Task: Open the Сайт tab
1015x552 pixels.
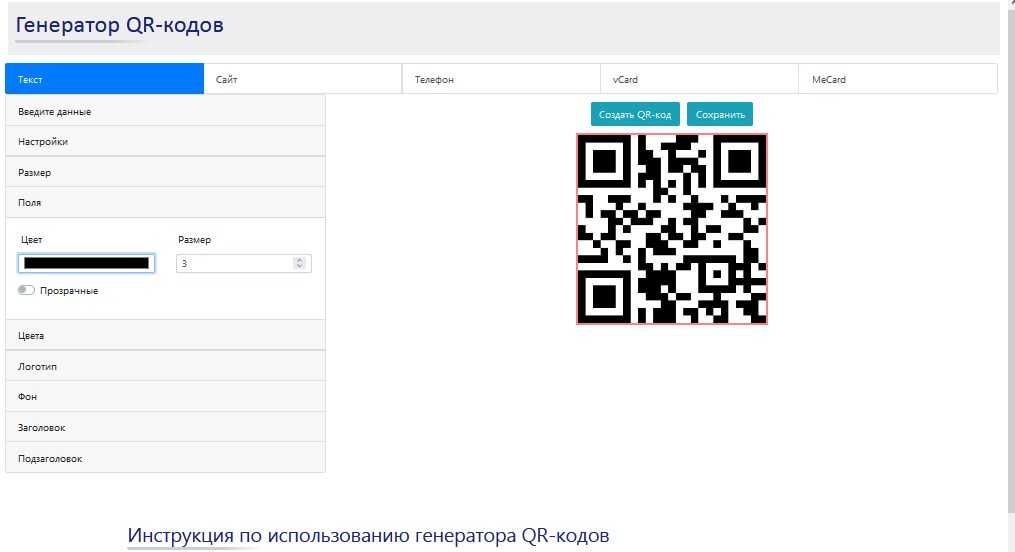Action: pos(302,79)
